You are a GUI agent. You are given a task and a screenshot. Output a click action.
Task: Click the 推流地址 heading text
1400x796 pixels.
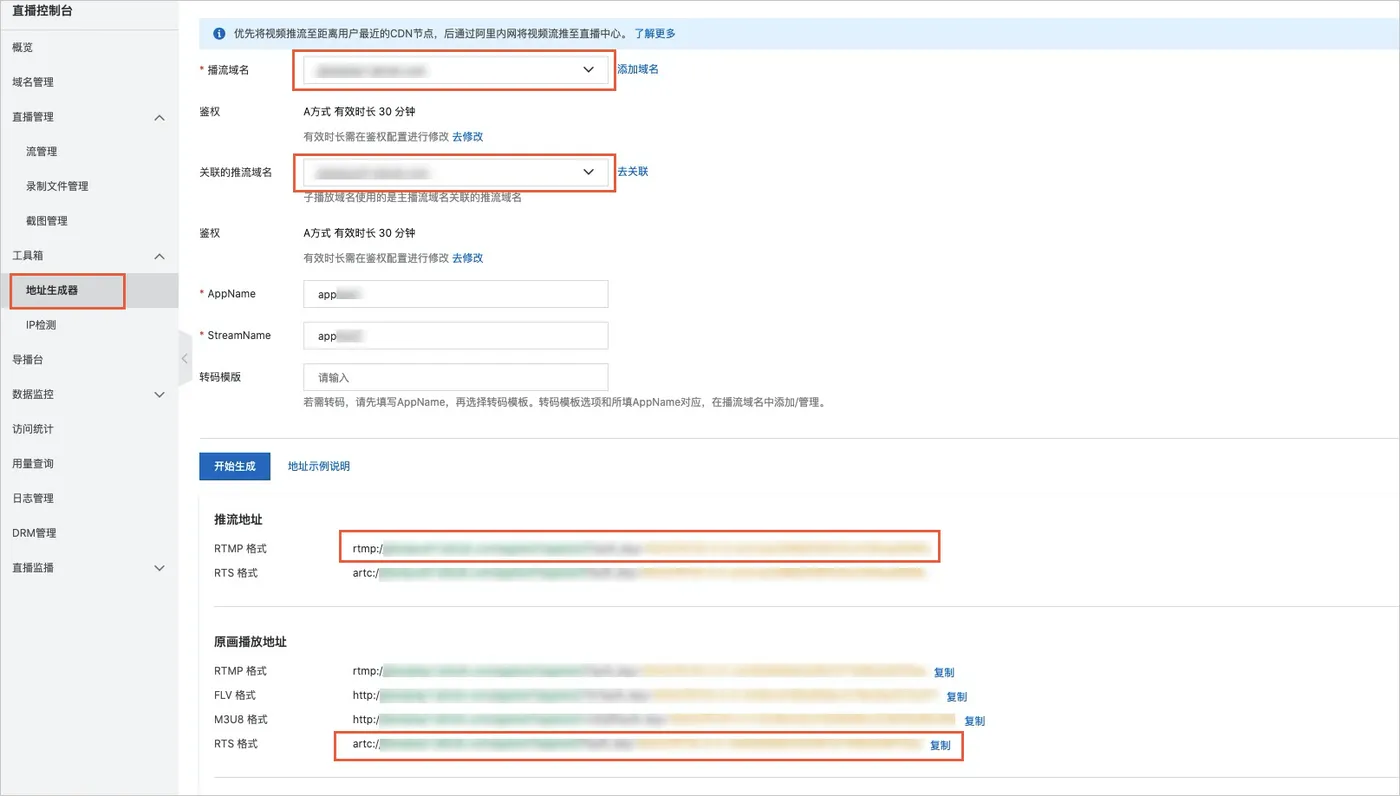point(238,520)
